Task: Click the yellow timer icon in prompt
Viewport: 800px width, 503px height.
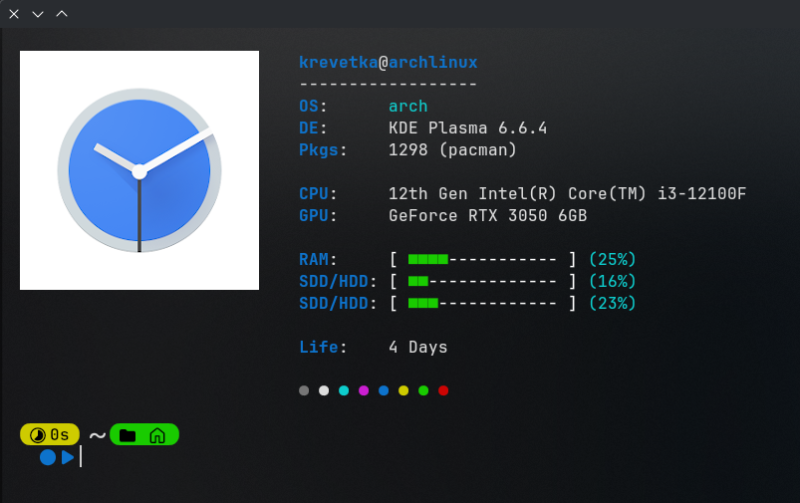Action: (37, 435)
